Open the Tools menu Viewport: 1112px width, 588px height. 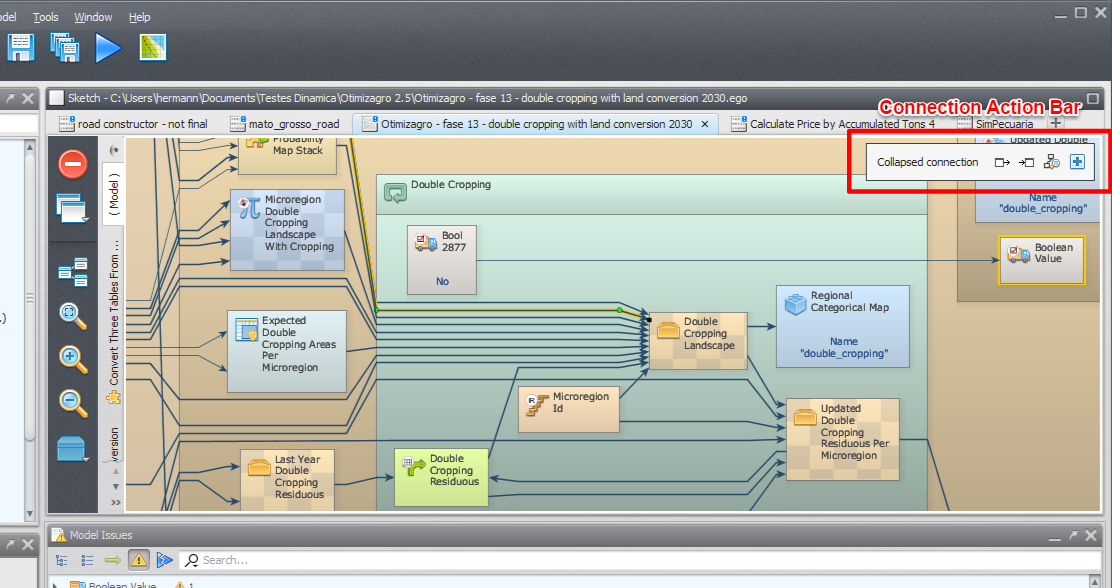[x=46, y=17]
